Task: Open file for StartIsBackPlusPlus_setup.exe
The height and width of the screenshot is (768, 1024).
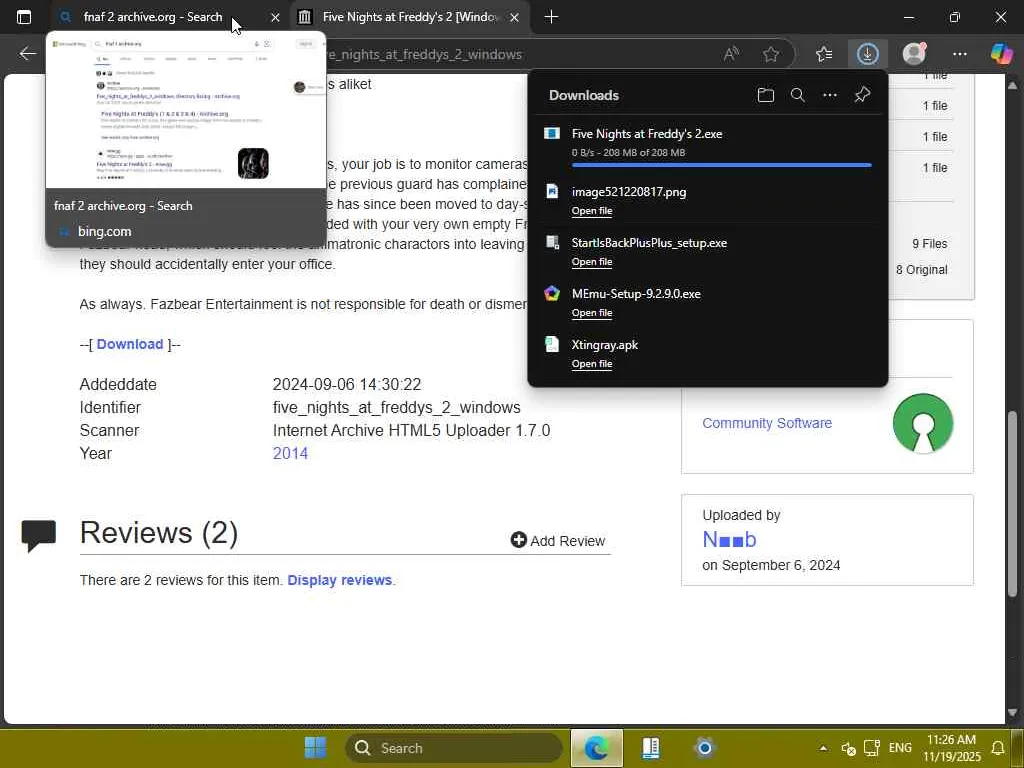Action: pos(592,262)
